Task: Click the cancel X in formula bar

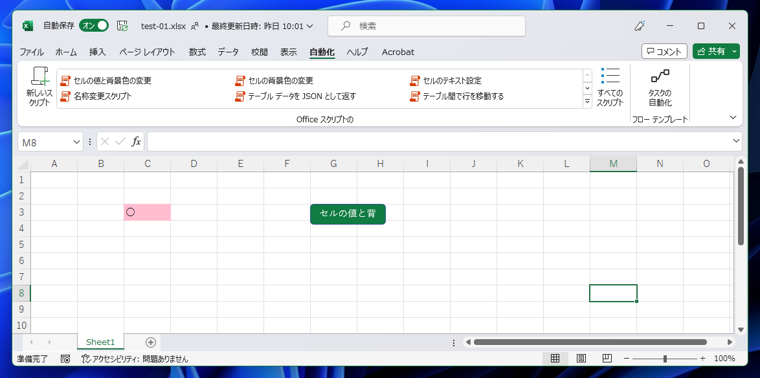Action: (x=105, y=142)
